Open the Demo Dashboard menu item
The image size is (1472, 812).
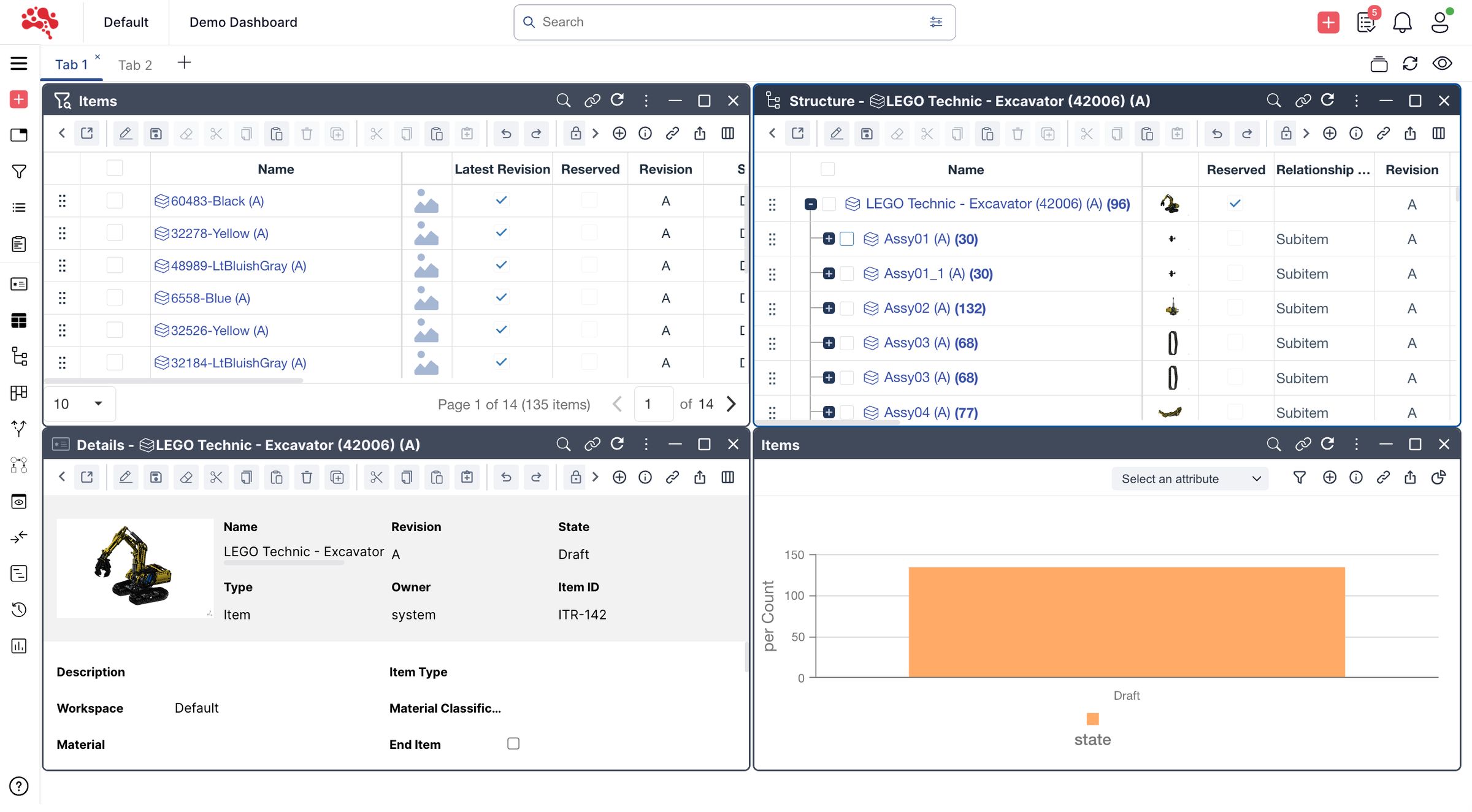point(243,23)
